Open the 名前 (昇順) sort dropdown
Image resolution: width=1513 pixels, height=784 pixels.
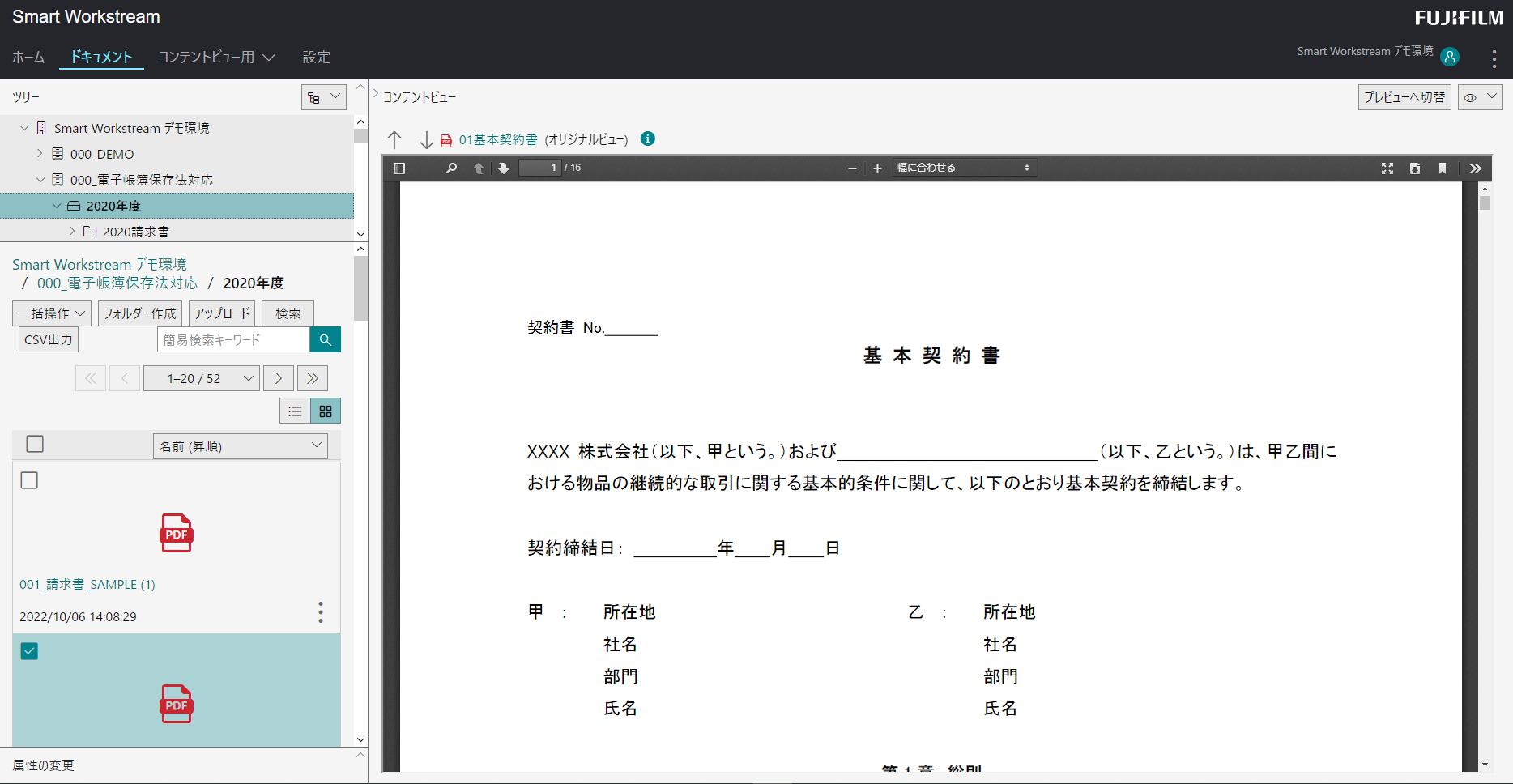(x=240, y=445)
